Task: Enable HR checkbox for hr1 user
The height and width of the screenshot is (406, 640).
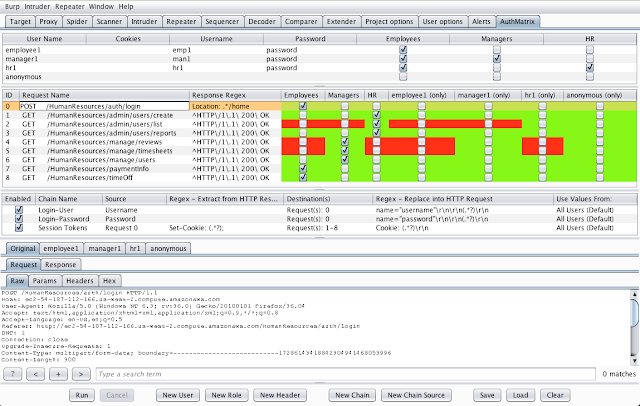Action: tap(591, 66)
